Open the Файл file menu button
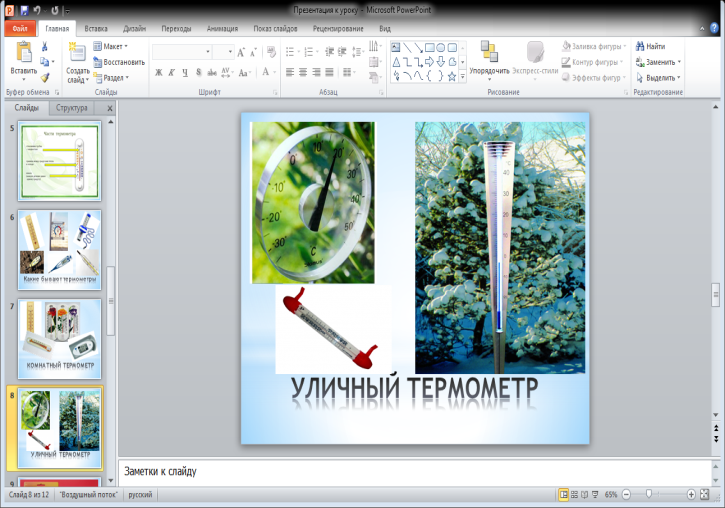 pos(19,29)
